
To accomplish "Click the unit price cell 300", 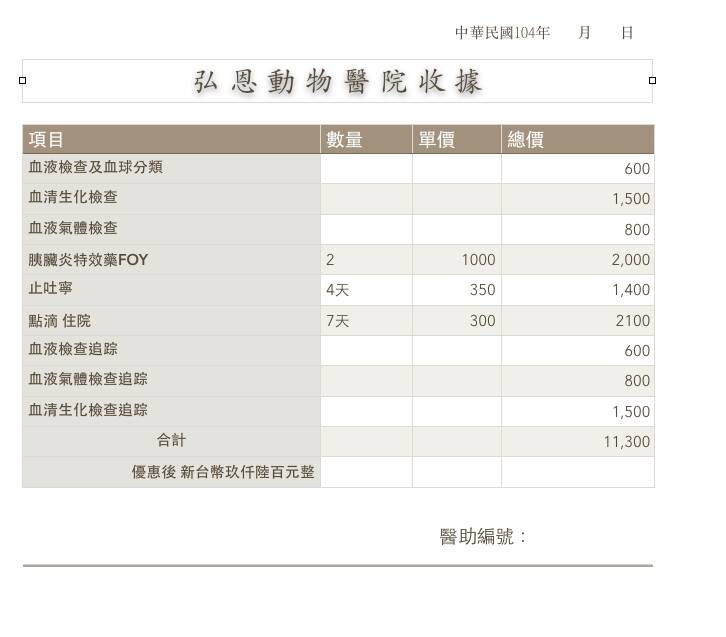I will click(457, 320).
